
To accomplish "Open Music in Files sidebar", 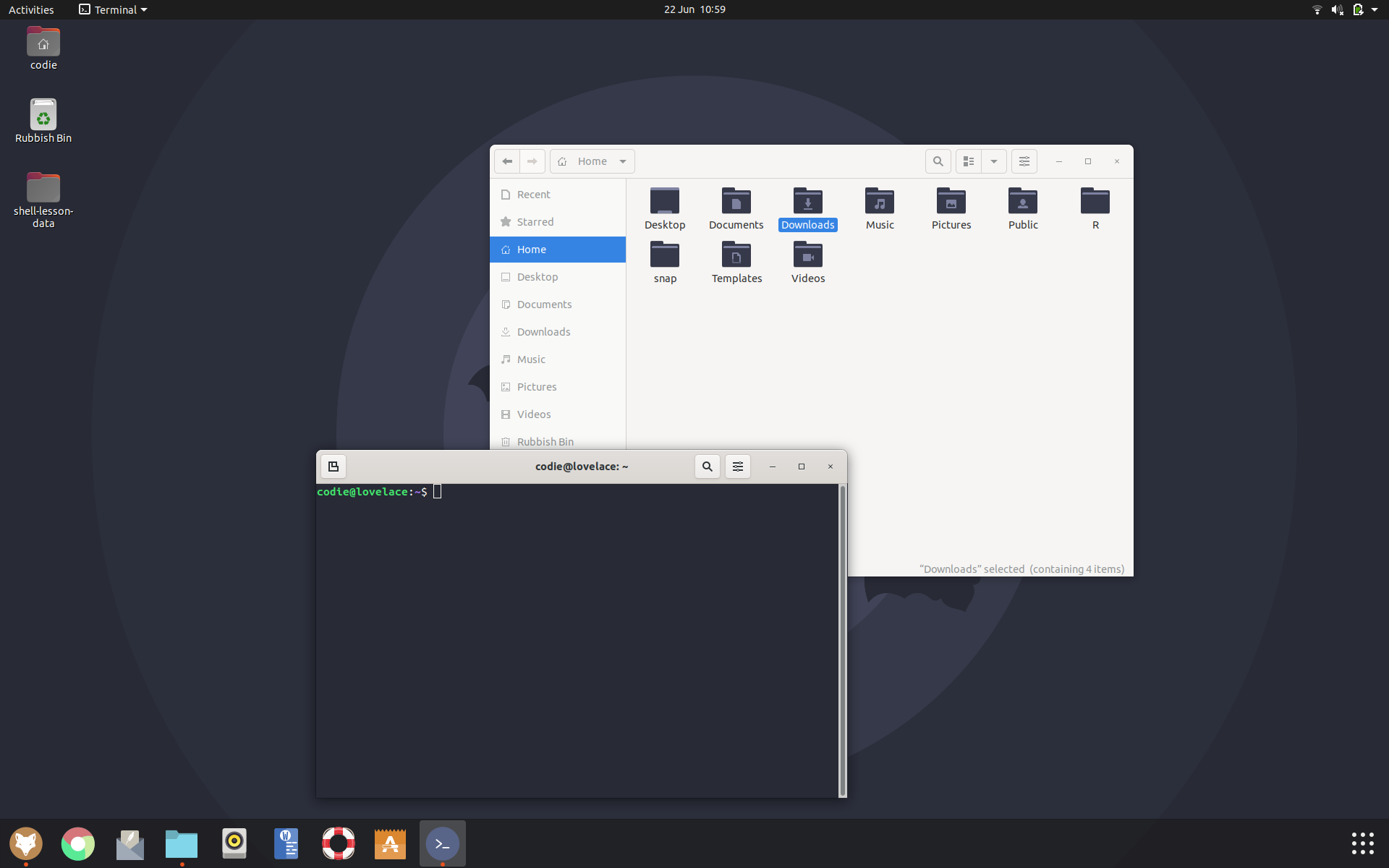I will pos(558,359).
